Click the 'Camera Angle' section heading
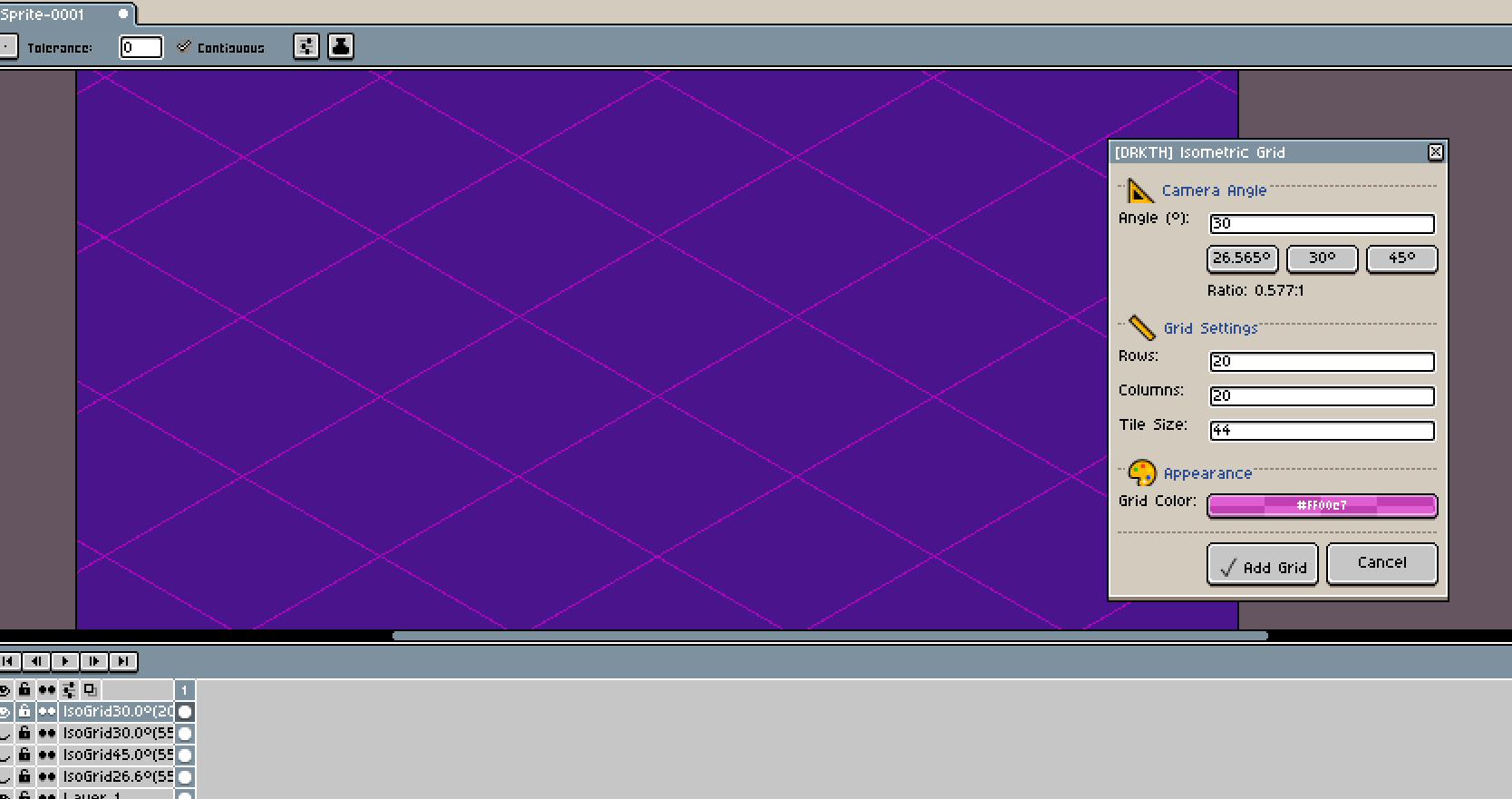Viewport: 1512px width, 799px height. [1214, 190]
